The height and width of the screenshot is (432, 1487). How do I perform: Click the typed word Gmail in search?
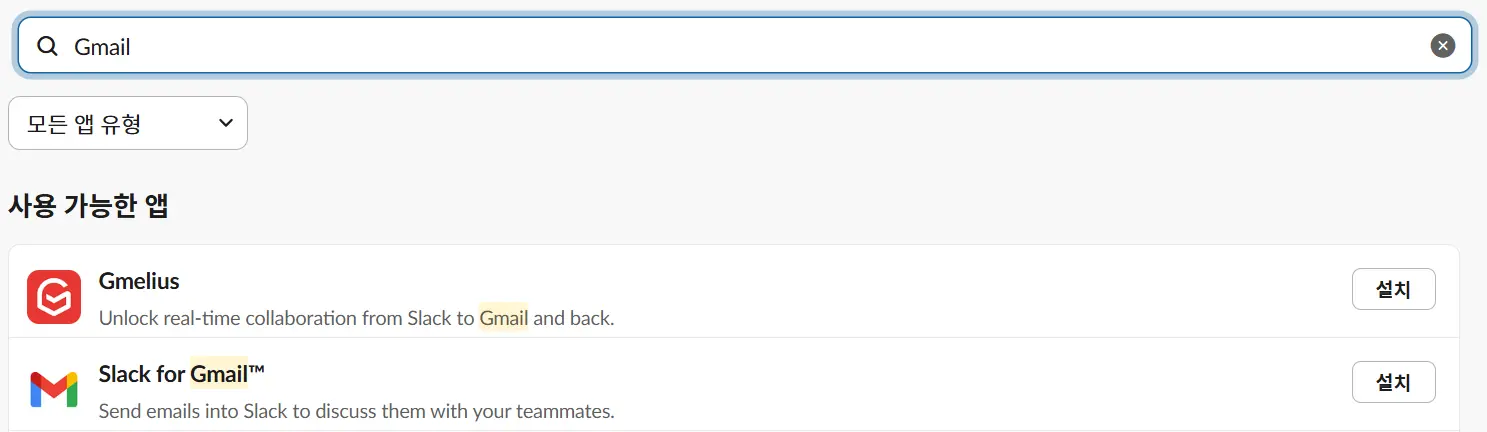point(102,47)
